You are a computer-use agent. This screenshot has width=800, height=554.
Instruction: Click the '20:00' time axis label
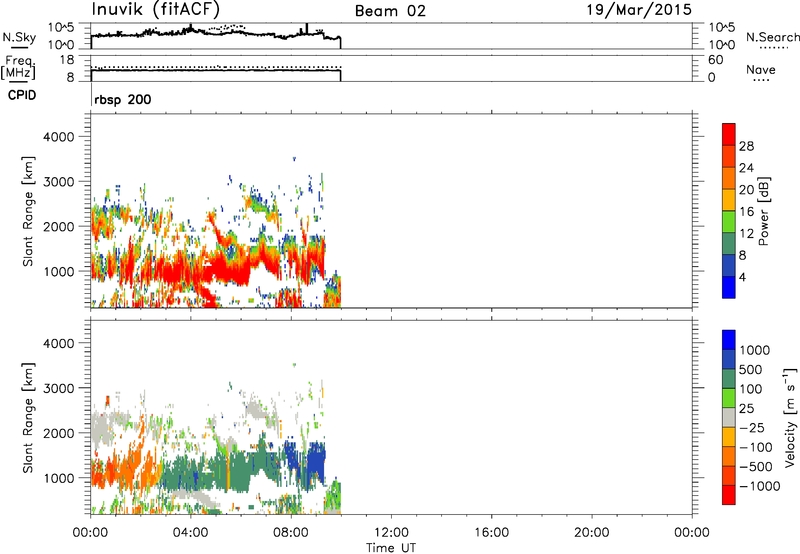(x=592, y=533)
